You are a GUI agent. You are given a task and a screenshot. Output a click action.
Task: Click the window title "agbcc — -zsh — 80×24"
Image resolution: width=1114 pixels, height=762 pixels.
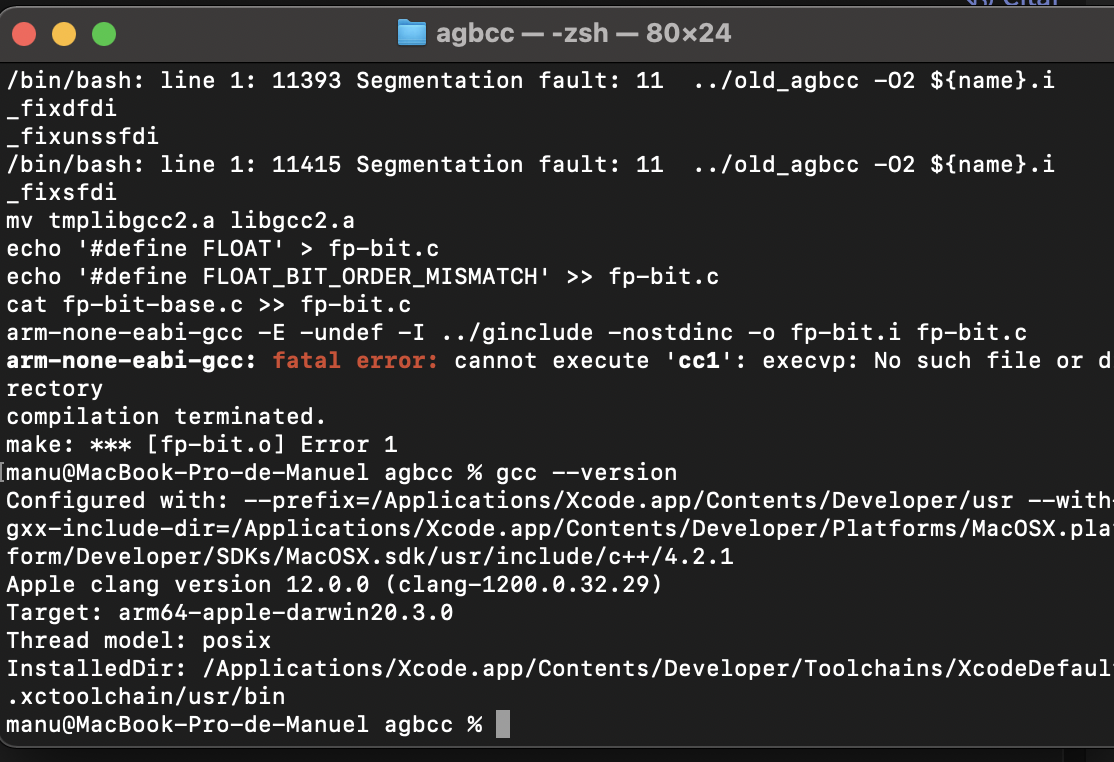point(583,33)
